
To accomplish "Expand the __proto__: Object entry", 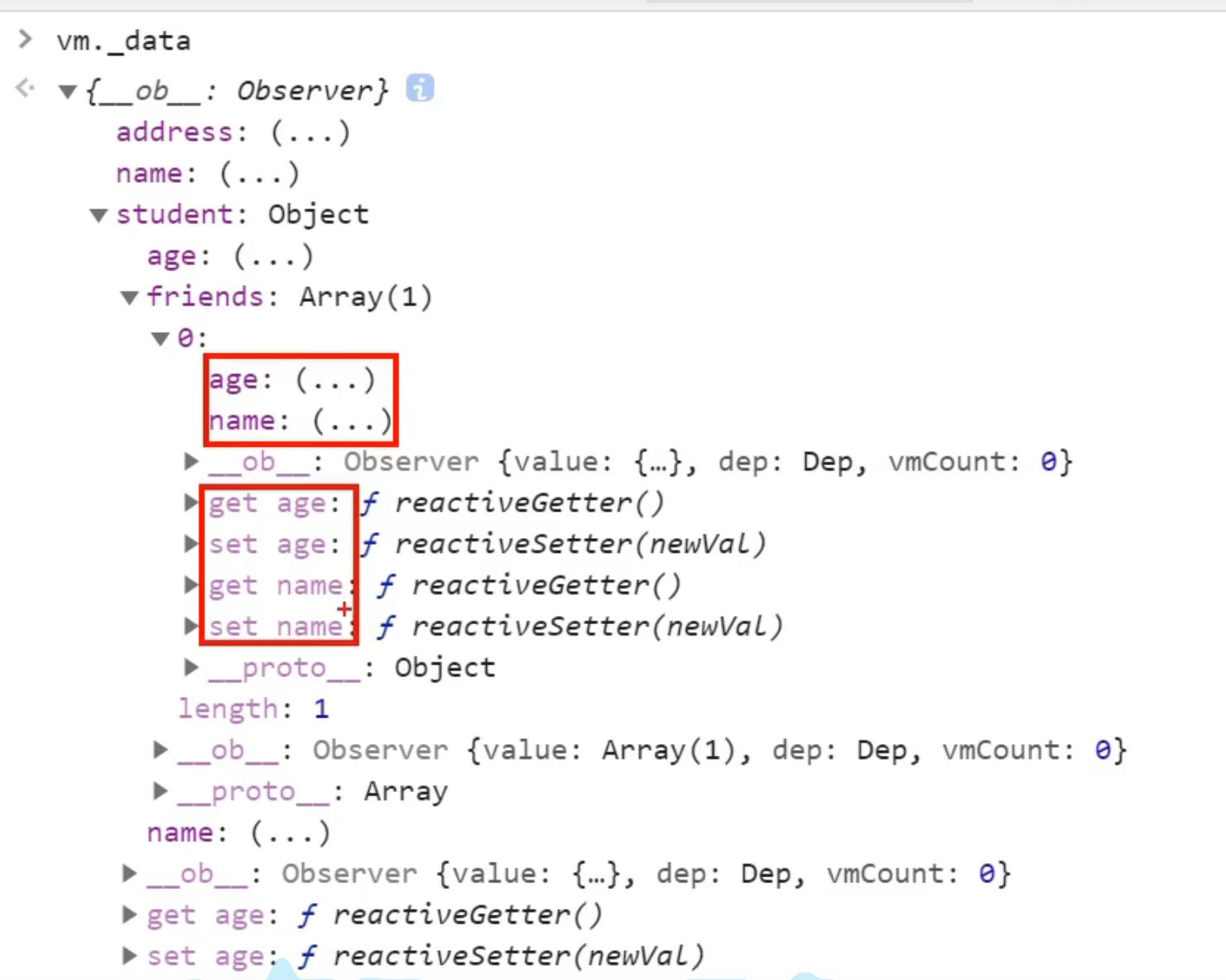I will click(191, 667).
